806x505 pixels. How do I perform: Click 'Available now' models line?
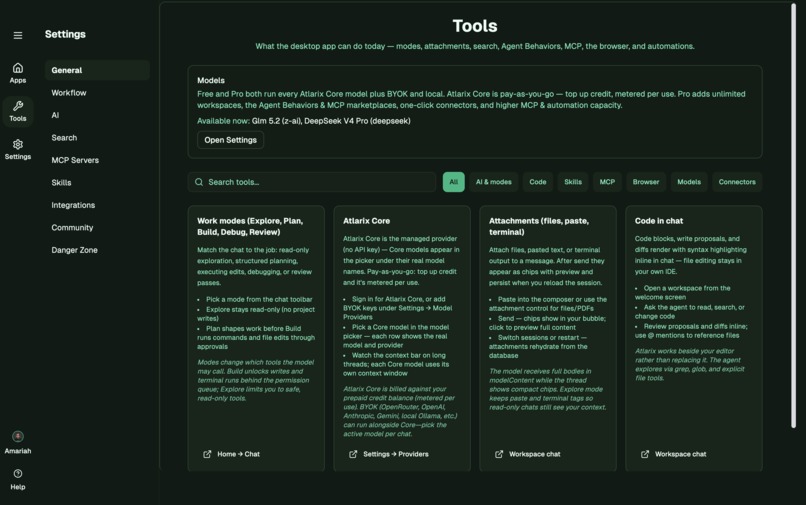click(x=304, y=121)
